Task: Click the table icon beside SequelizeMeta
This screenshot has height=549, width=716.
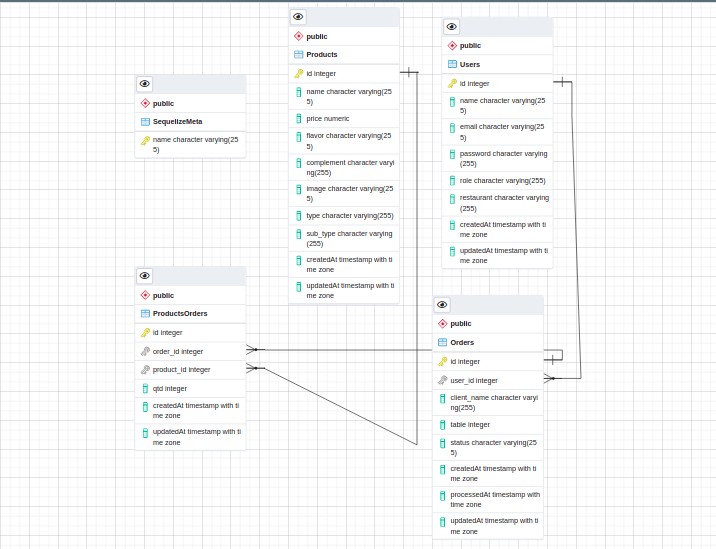Action: tap(145, 121)
